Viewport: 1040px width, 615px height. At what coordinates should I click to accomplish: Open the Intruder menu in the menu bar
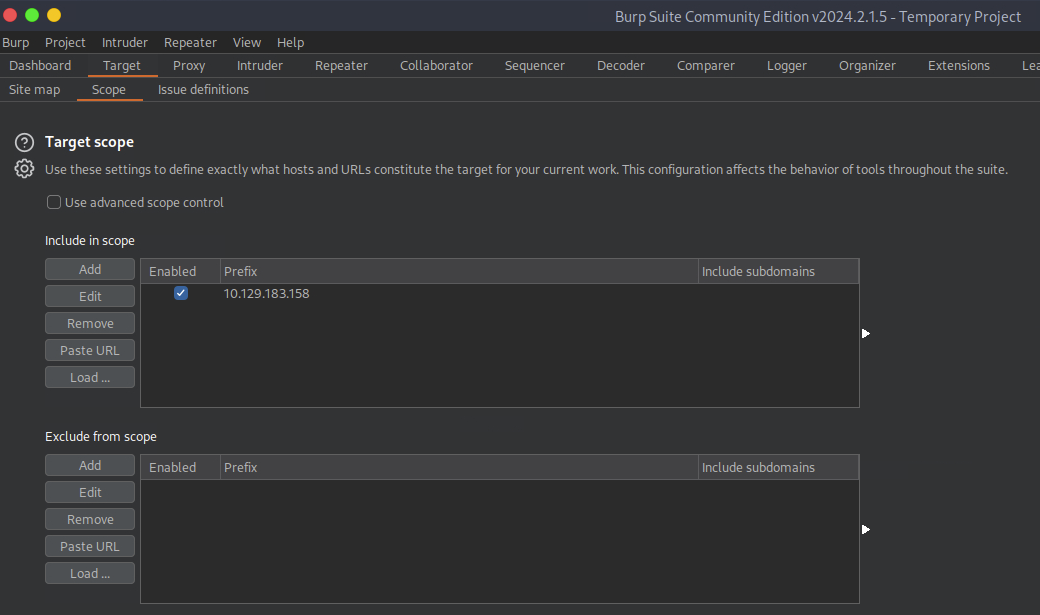(125, 43)
